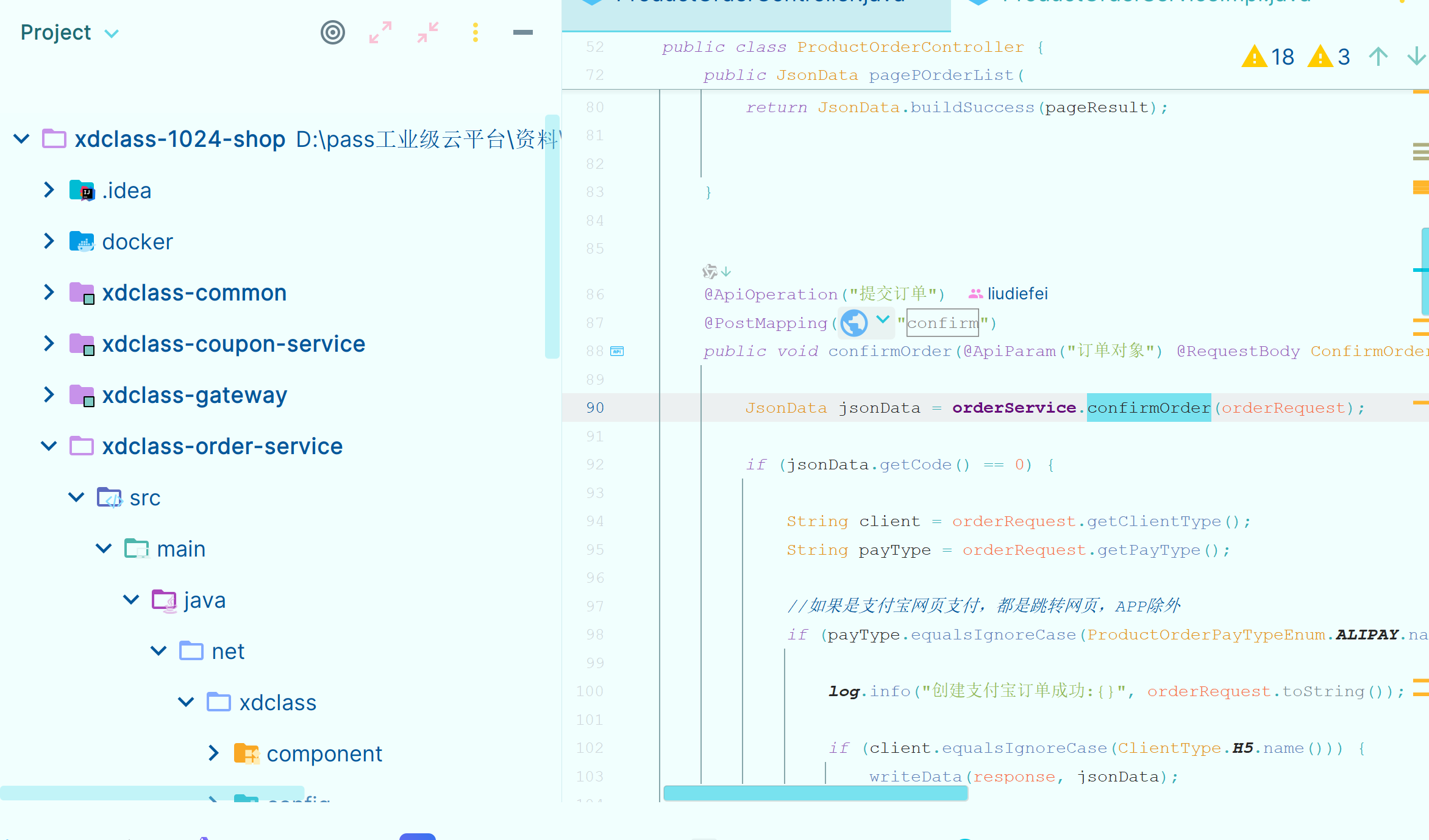The width and height of the screenshot is (1429, 840).
Task: Click the docker folder icon
Action: click(x=82, y=242)
